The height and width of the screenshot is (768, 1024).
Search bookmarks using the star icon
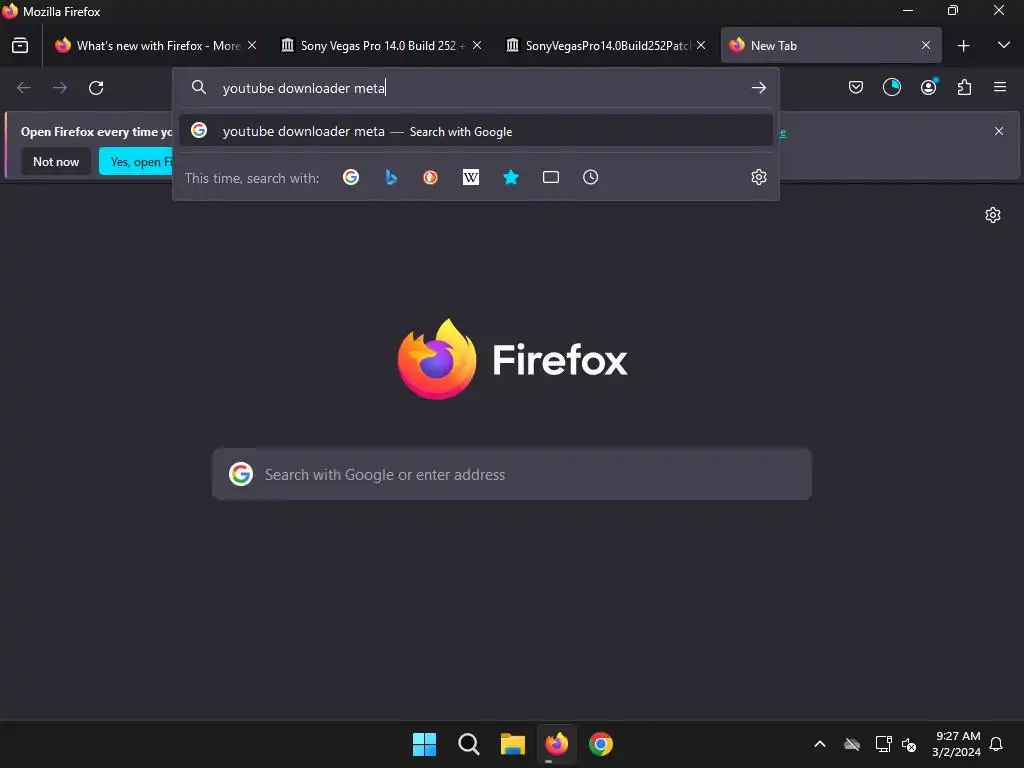(x=511, y=177)
